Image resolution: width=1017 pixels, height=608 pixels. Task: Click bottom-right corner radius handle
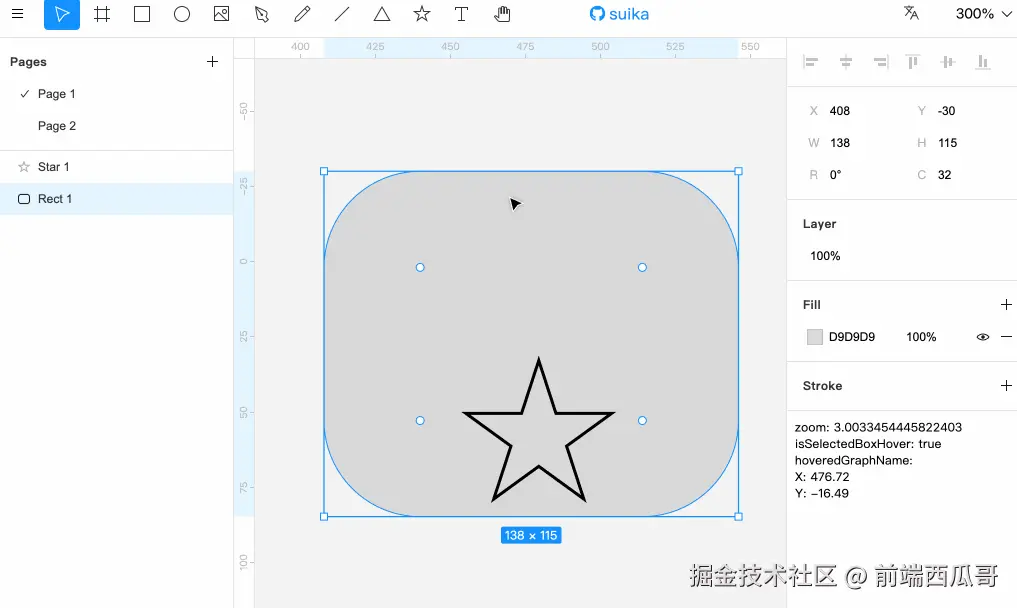(642, 420)
